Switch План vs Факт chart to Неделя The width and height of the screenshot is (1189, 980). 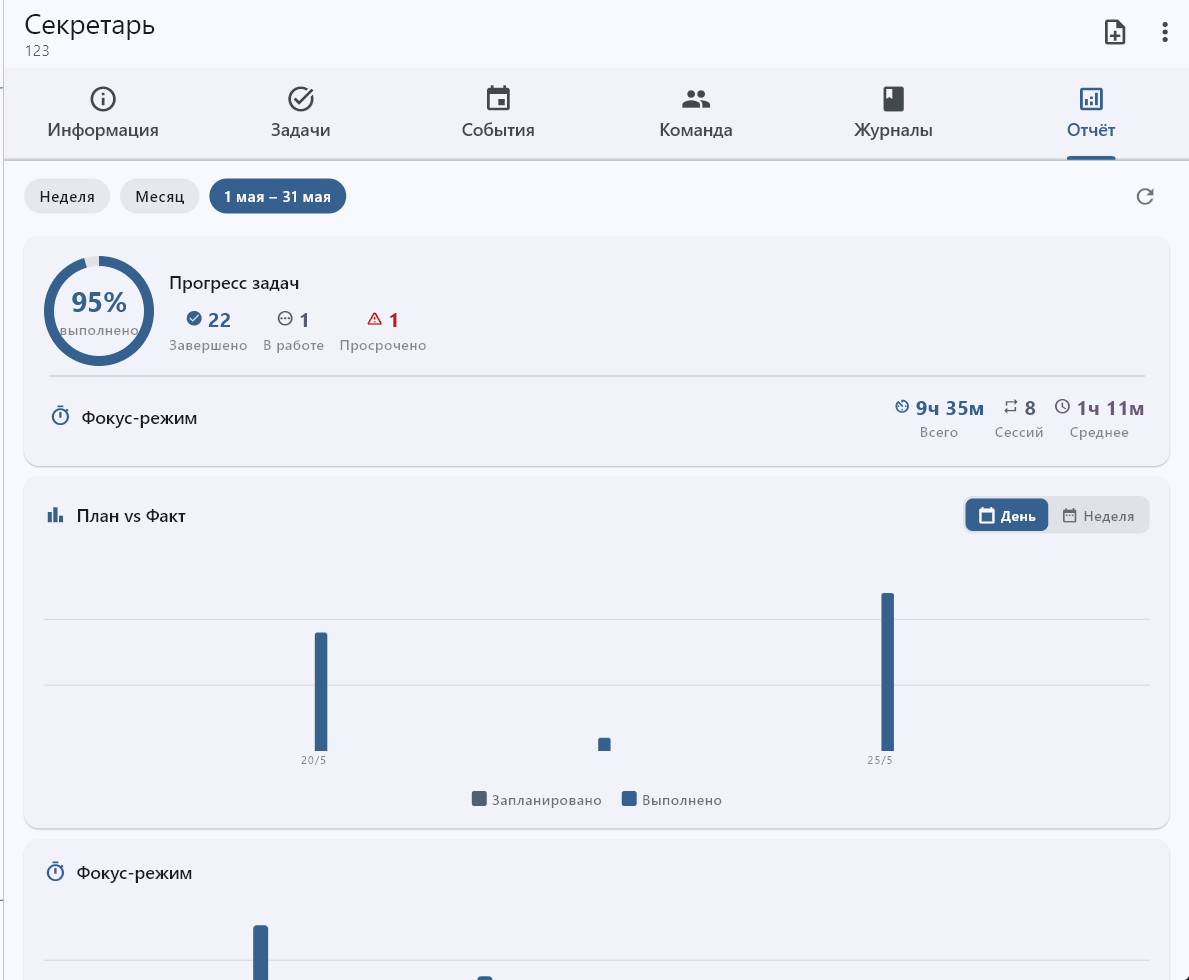(x=1098, y=516)
